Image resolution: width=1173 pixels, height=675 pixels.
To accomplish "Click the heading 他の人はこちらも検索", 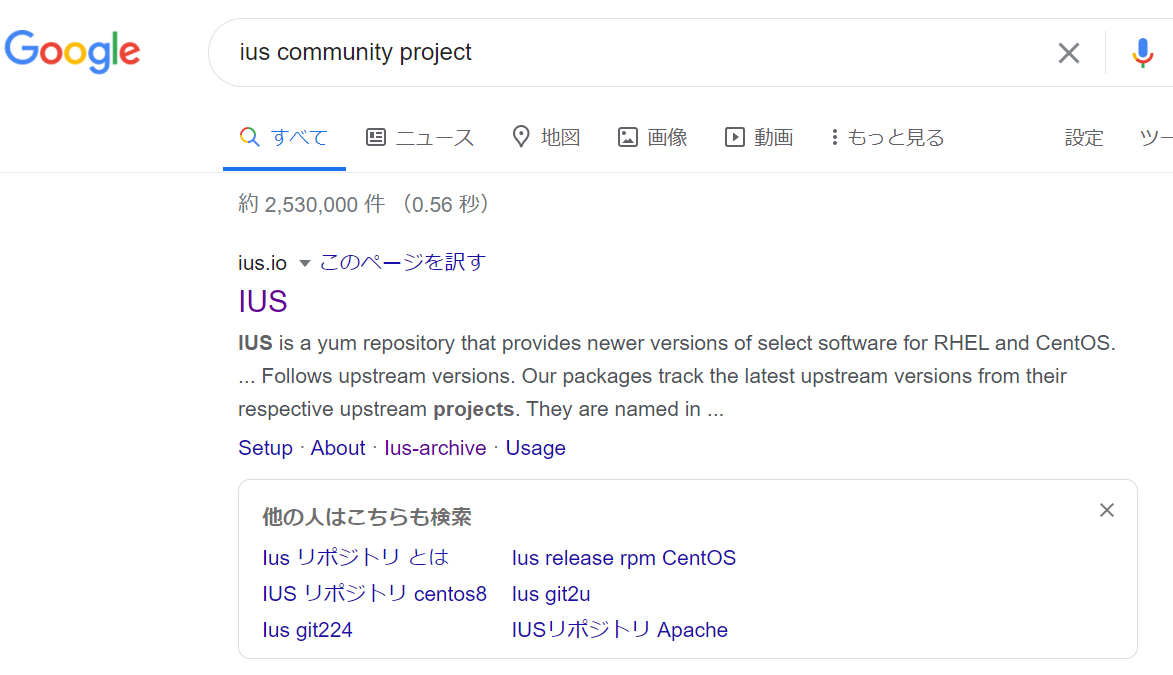I will [x=367, y=517].
